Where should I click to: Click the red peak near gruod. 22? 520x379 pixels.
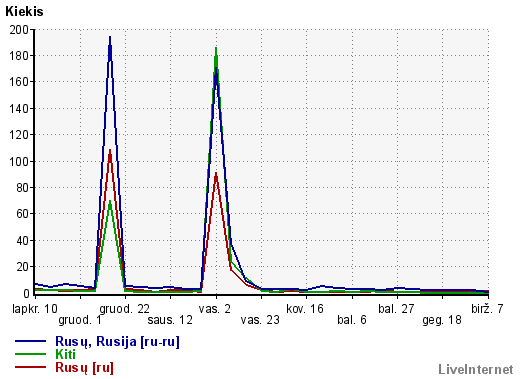pyautogui.click(x=110, y=151)
